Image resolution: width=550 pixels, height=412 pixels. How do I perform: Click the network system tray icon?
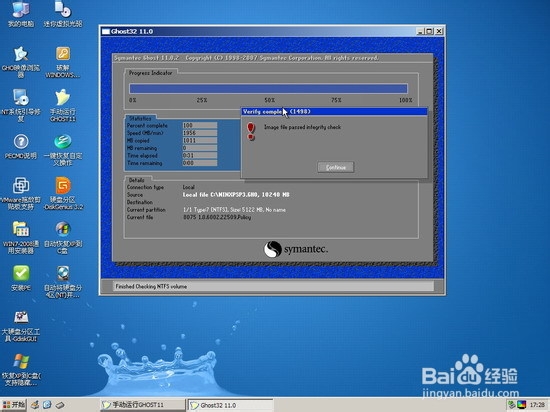[x=511, y=405]
